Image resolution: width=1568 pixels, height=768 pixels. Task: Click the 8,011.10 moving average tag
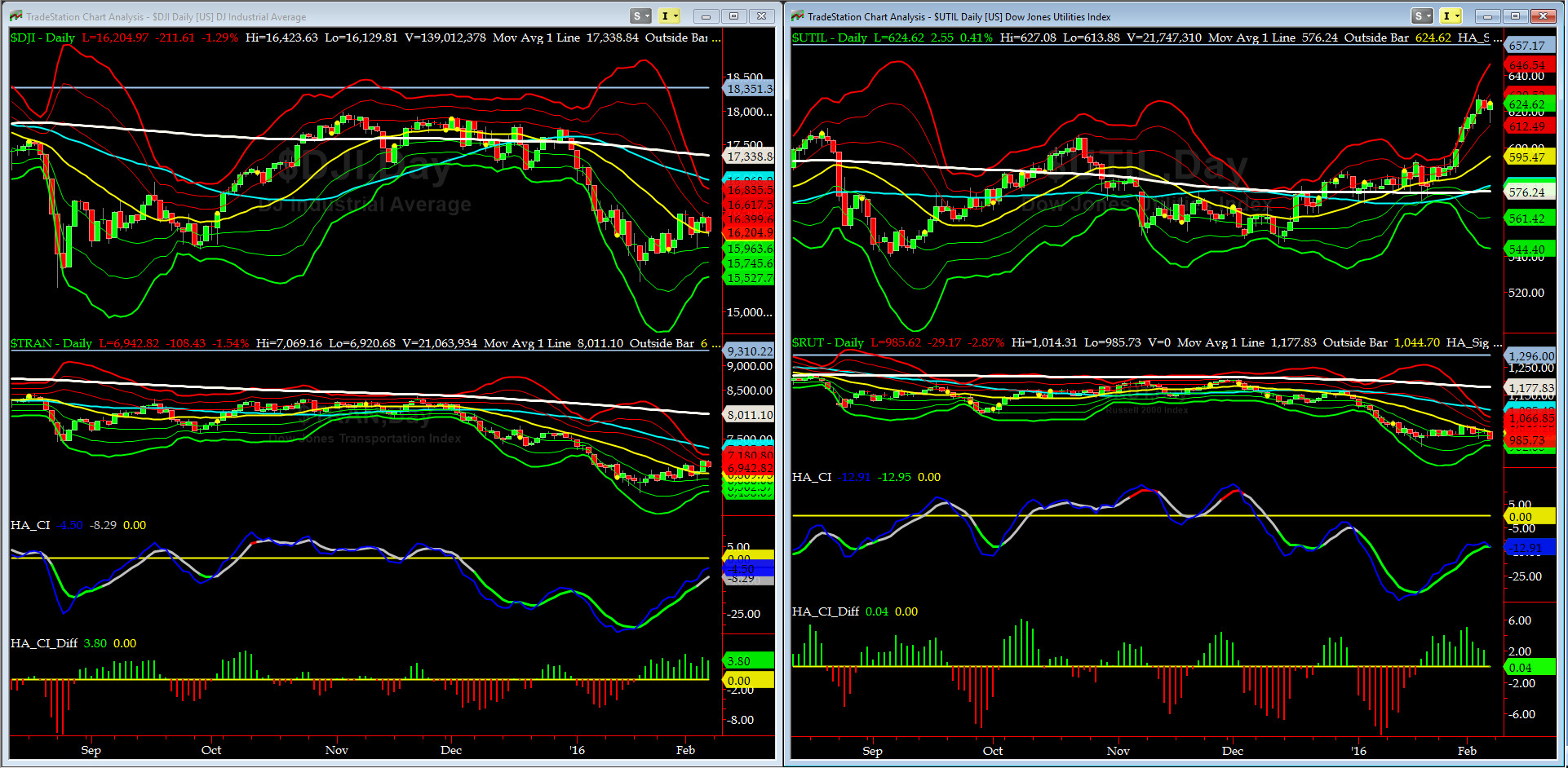(x=749, y=415)
